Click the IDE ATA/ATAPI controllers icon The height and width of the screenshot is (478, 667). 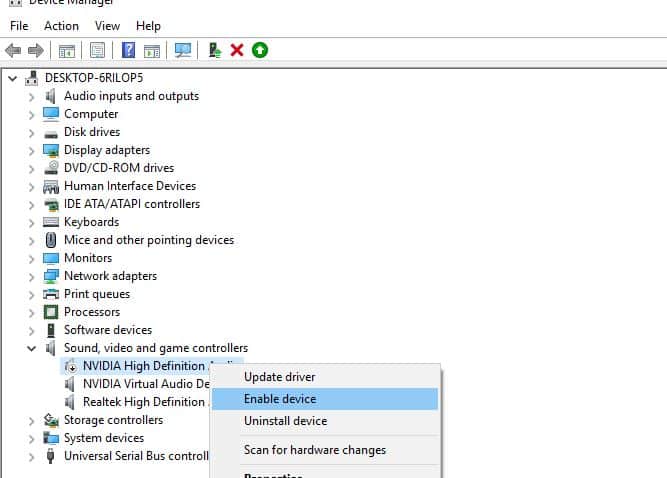[51, 205]
